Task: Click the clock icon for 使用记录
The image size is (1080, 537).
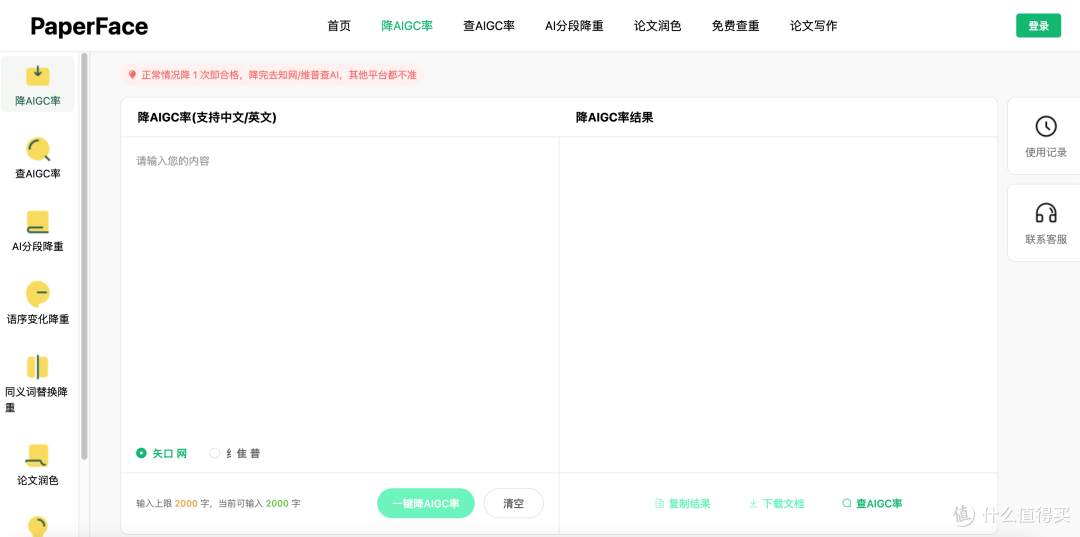Action: click(1046, 127)
